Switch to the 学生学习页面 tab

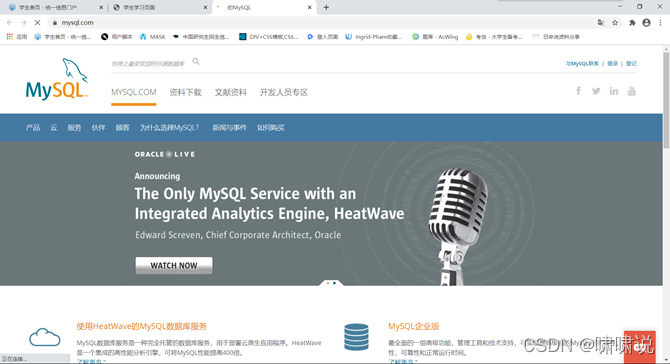tap(160, 7)
